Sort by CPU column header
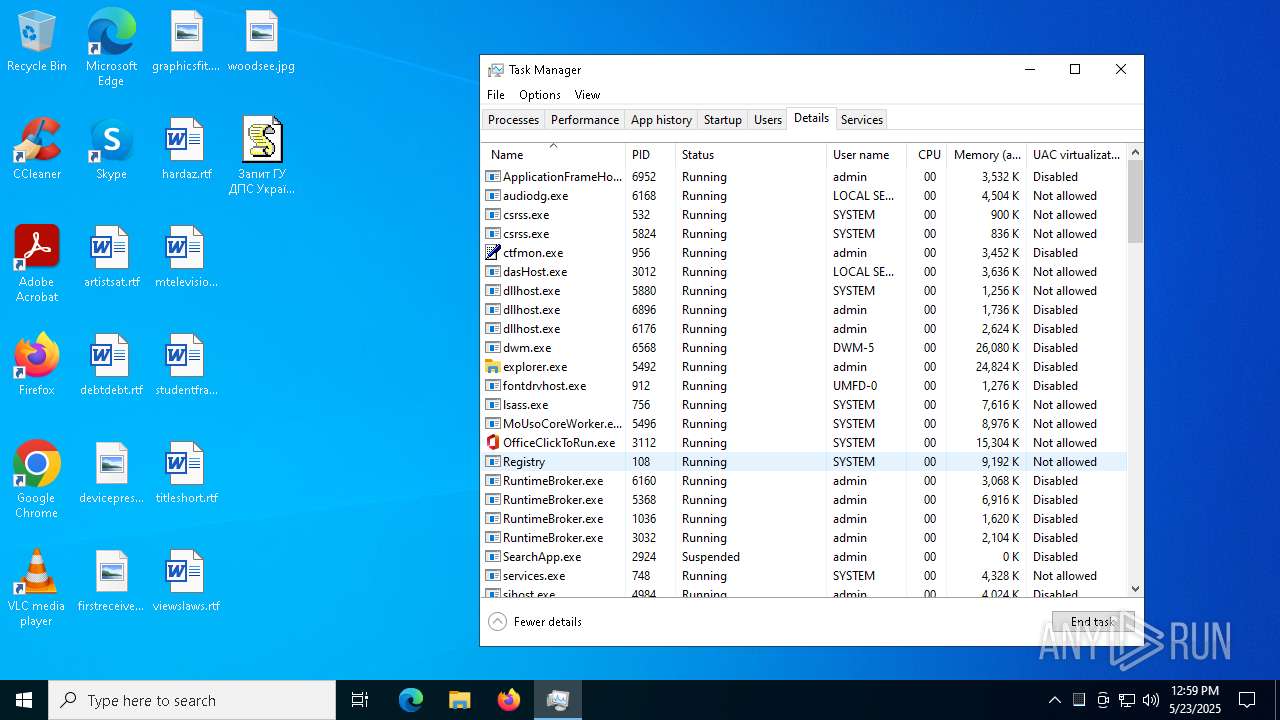The height and width of the screenshot is (720, 1280). [929, 155]
